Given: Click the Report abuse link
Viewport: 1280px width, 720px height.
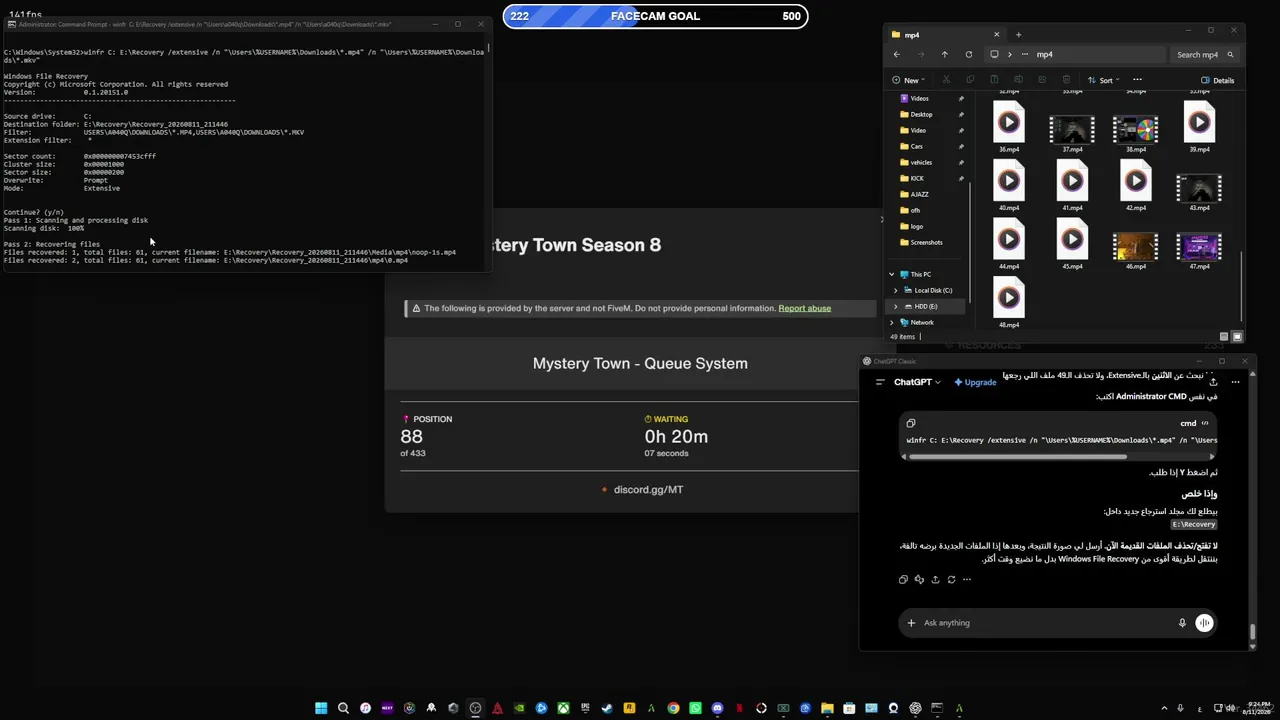Looking at the screenshot, I should [x=805, y=308].
